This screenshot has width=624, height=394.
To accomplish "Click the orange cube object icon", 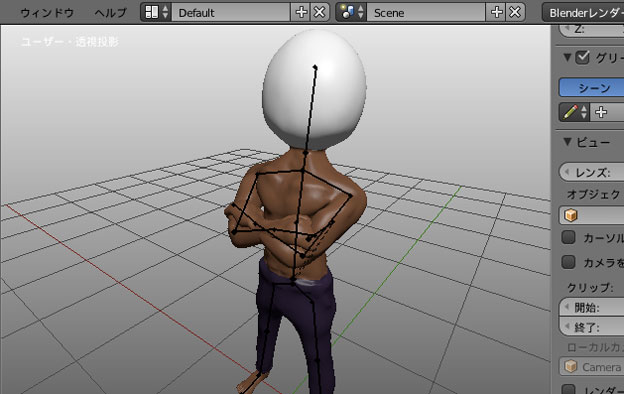I will pyautogui.click(x=571, y=215).
